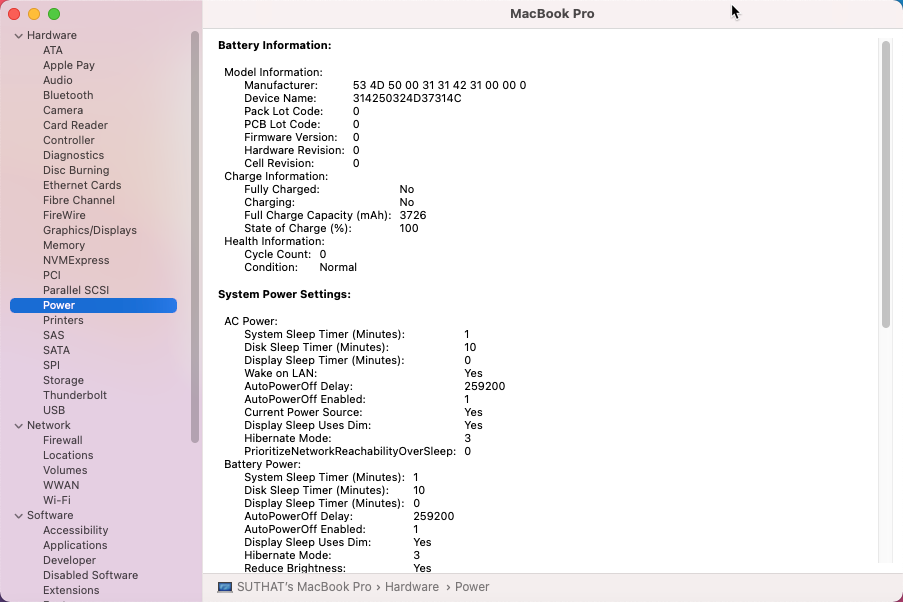Viewport: 903px width, 602px height.
Task: View Storage information
Action: click(63, 380)
